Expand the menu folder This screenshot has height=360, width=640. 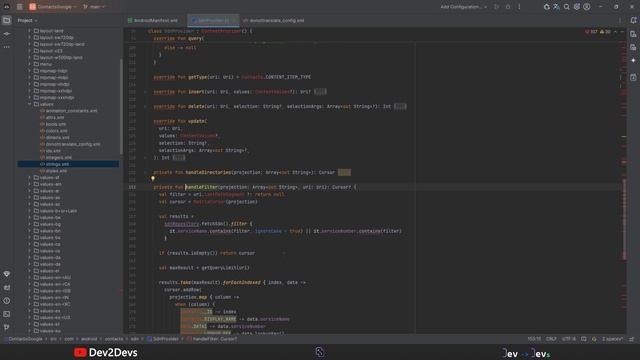pyautogui.click(x=29, y=64)
